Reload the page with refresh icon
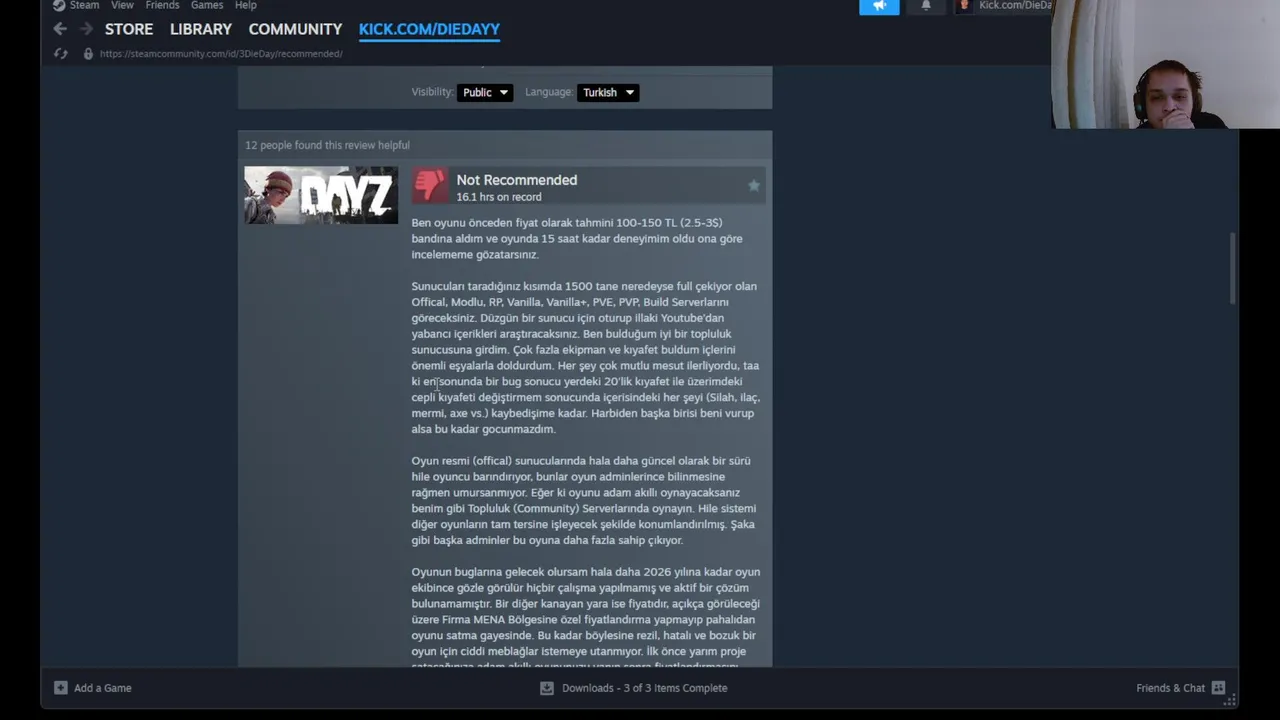The width and height of the screenshot is (1280, 720). [x=61, y=53]
